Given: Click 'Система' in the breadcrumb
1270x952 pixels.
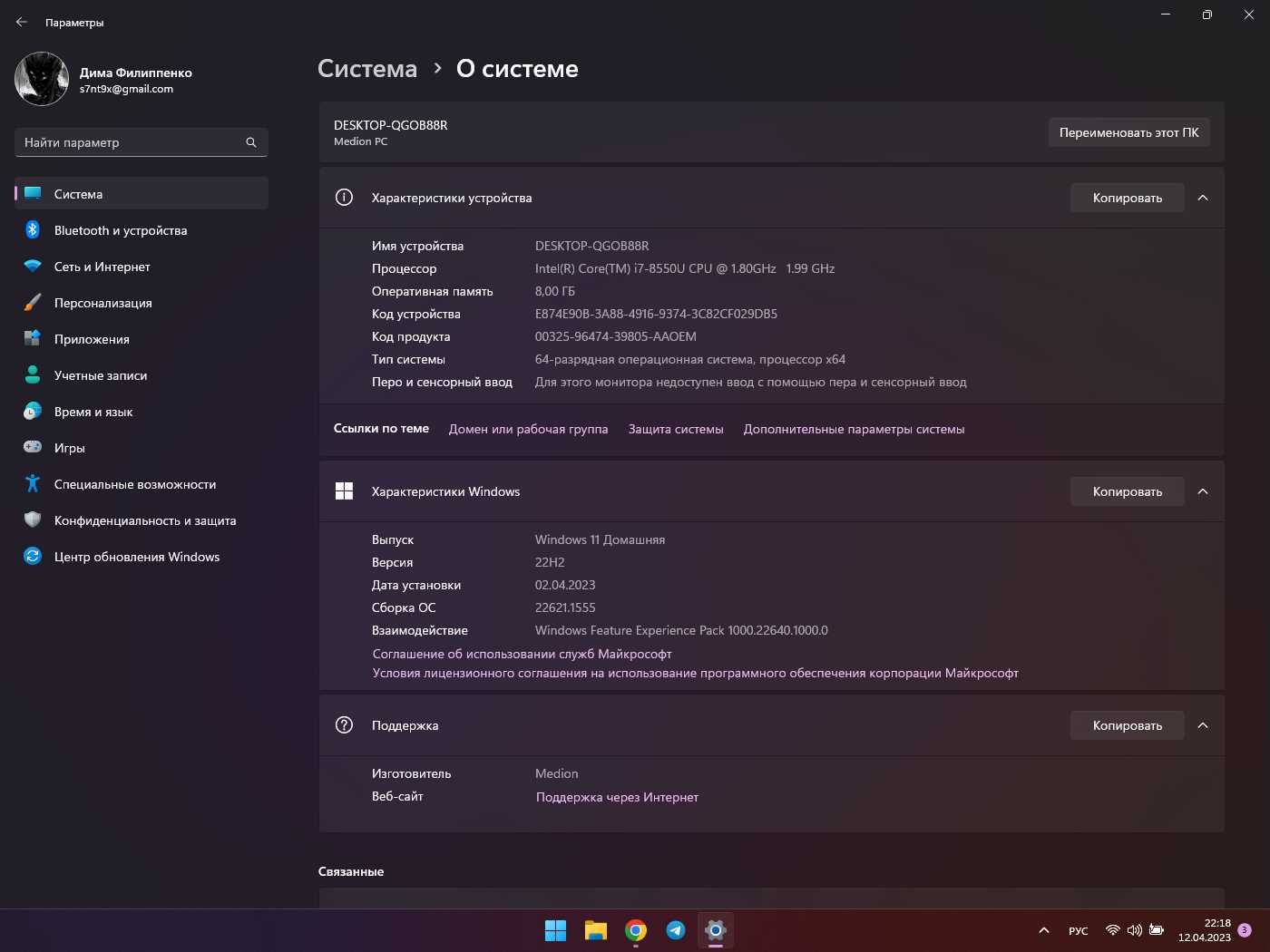Looking at the screenshot, I should pyautogui.click(x=367, y=69).
